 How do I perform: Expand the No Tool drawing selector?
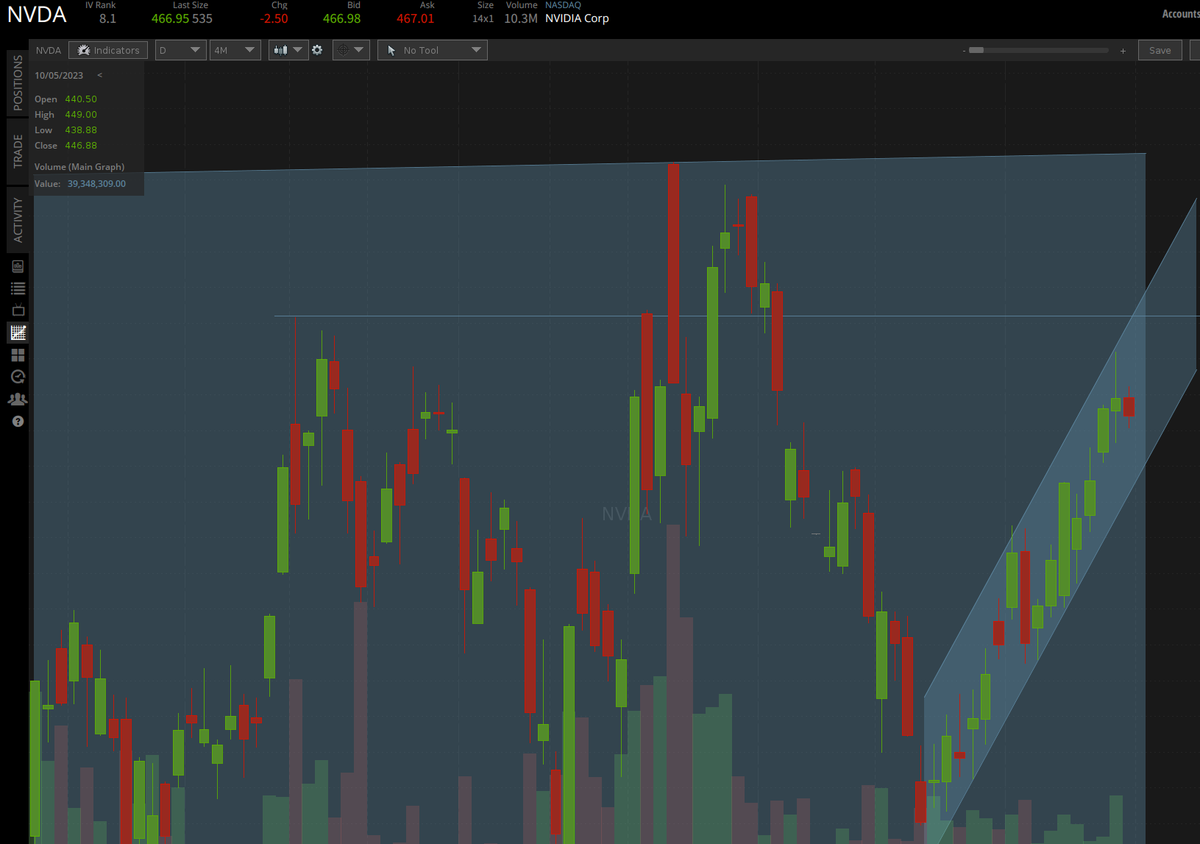click(x=432, y=50)
